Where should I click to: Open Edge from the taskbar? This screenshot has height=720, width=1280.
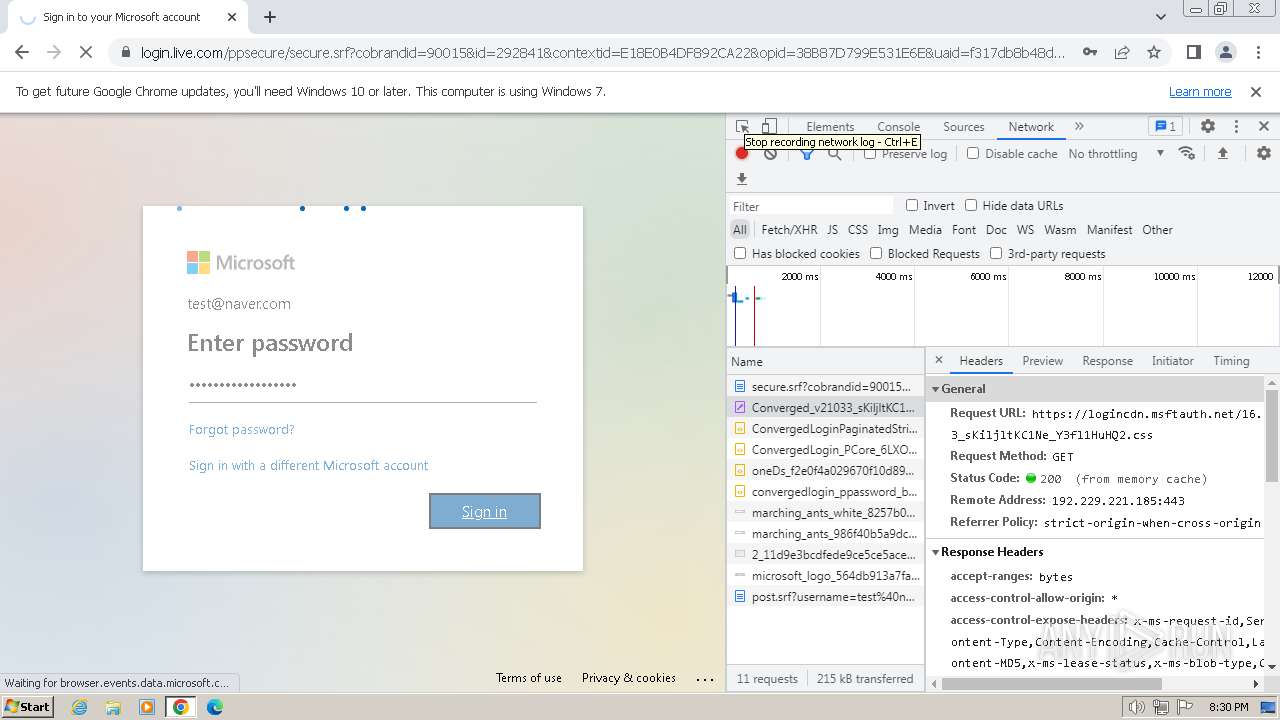[x=214, y=707]
